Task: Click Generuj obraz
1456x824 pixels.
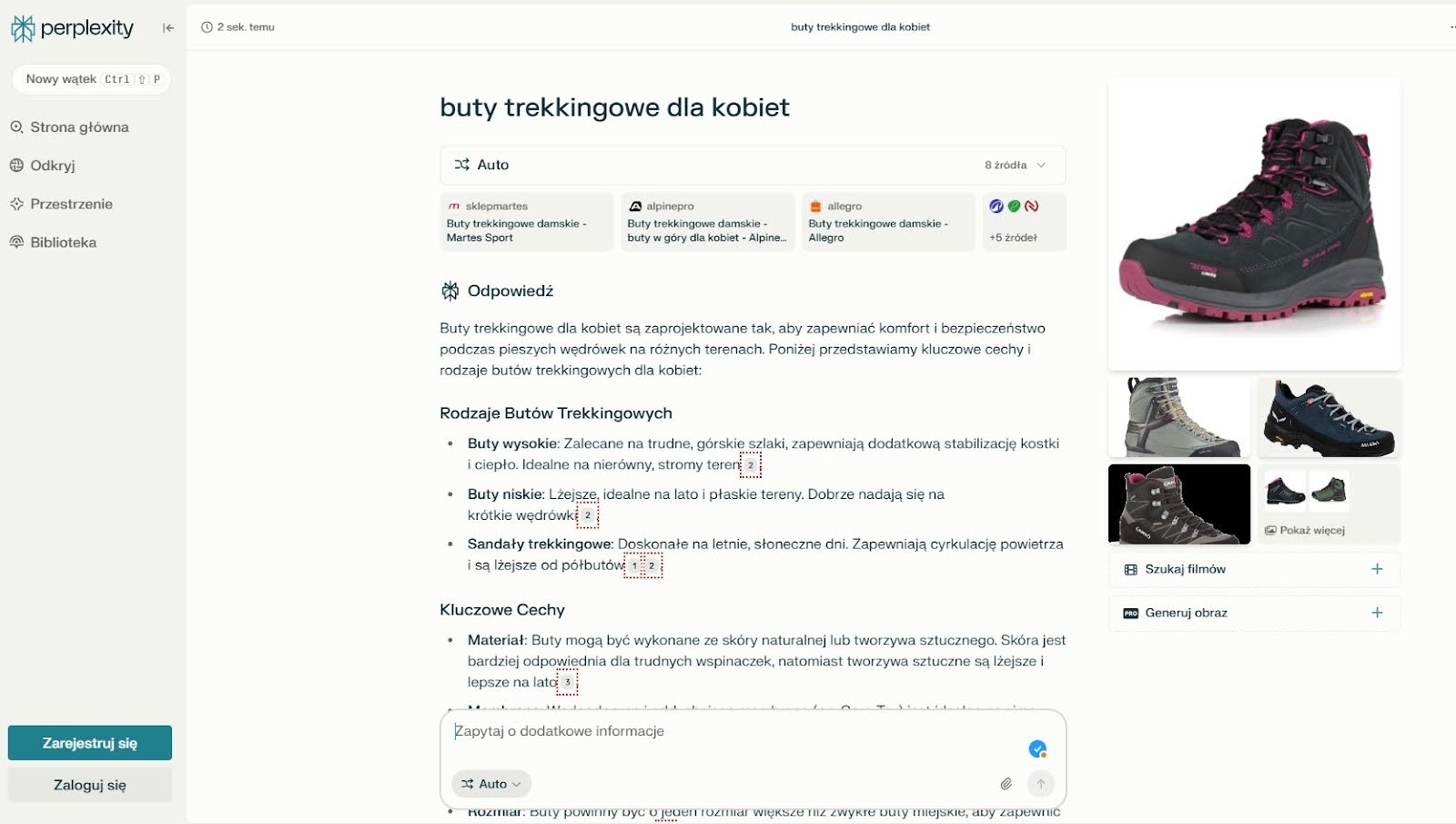Action: (x=1254, y=613)
